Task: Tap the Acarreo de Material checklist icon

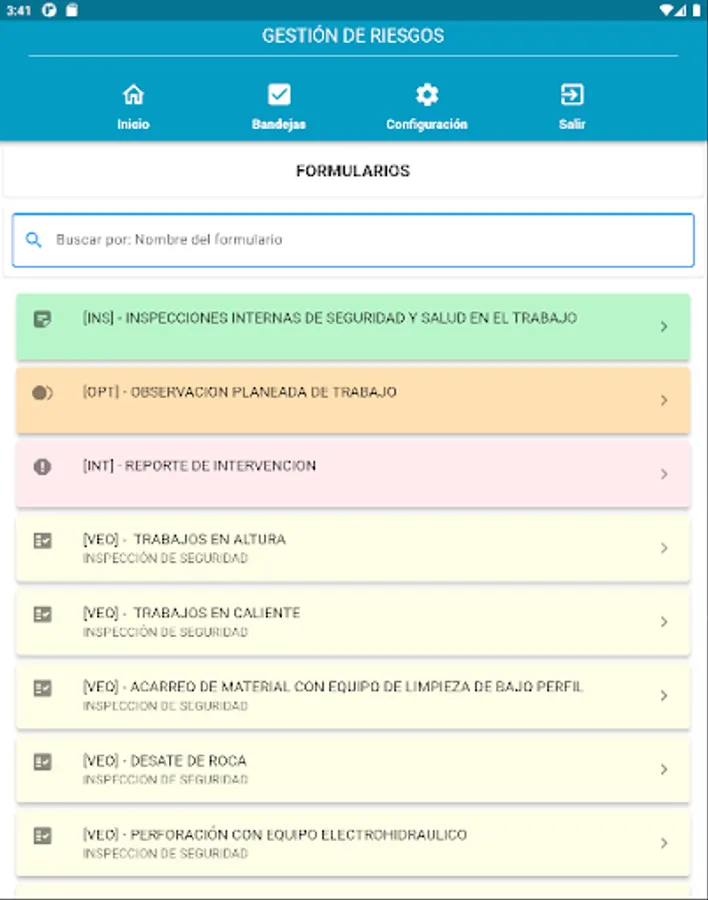Action: (42, 688)
